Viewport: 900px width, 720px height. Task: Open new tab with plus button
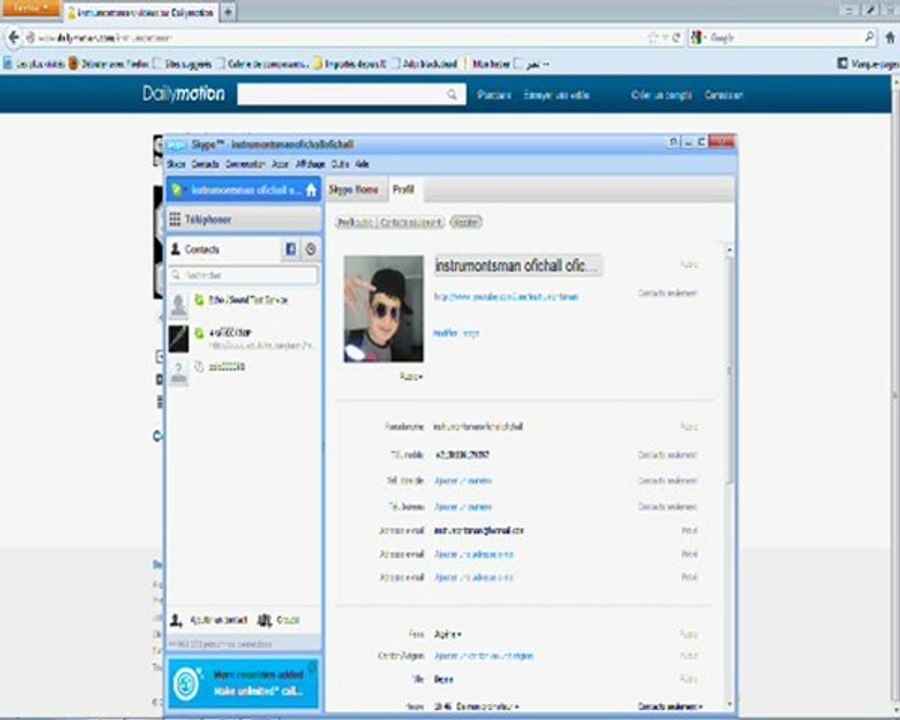228,12
